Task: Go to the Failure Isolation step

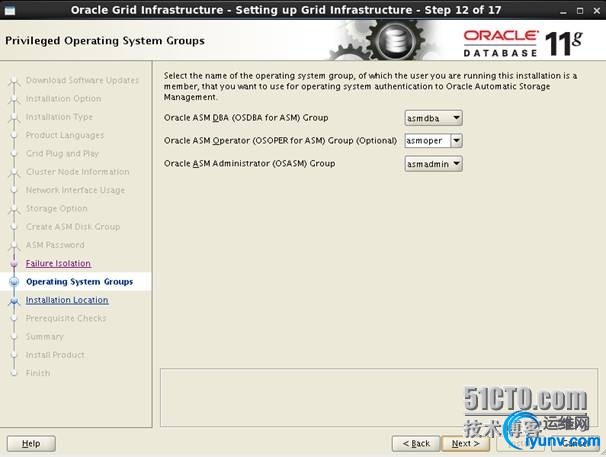Action: click(x=58, y=263)
